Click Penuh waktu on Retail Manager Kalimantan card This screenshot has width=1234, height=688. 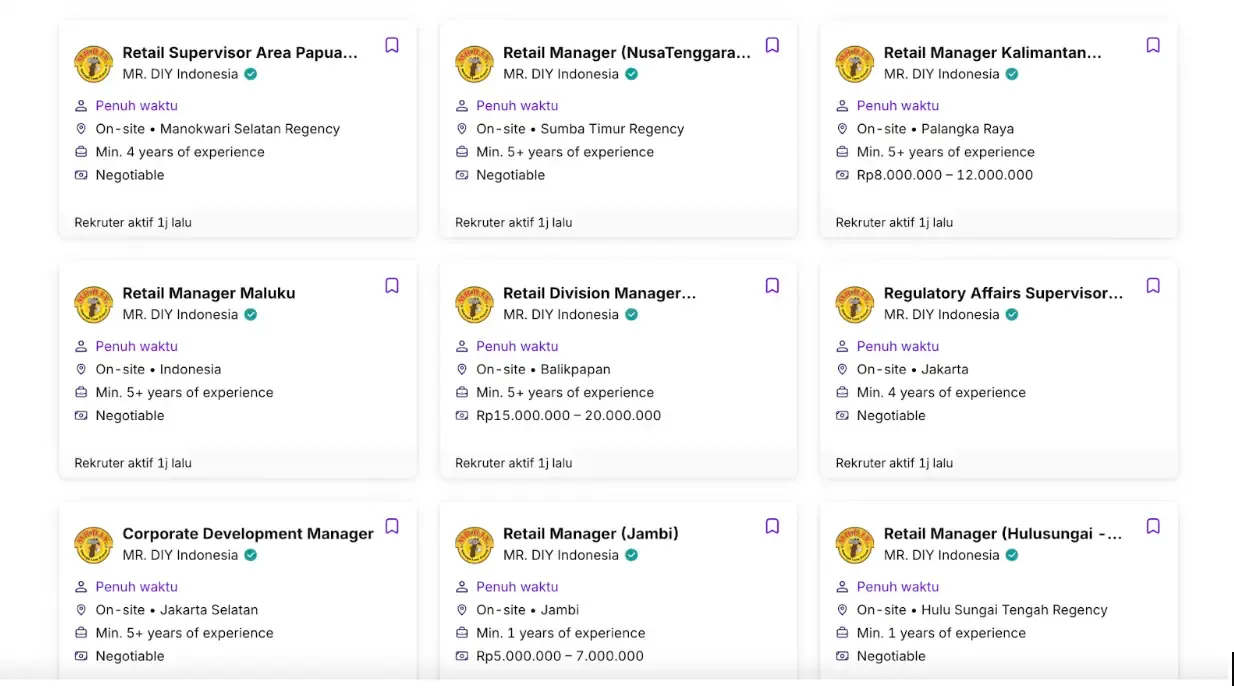[898, 106]
